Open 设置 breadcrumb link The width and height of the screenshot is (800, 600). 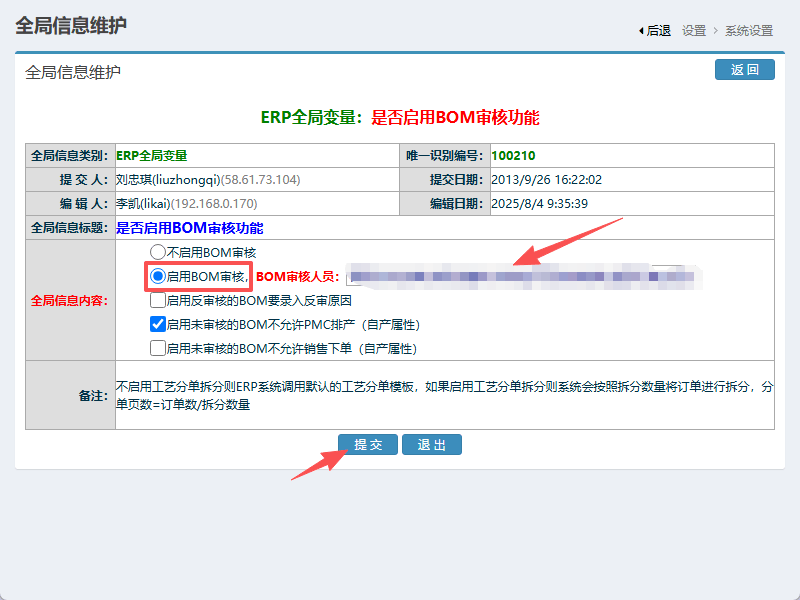click(694, 31)
